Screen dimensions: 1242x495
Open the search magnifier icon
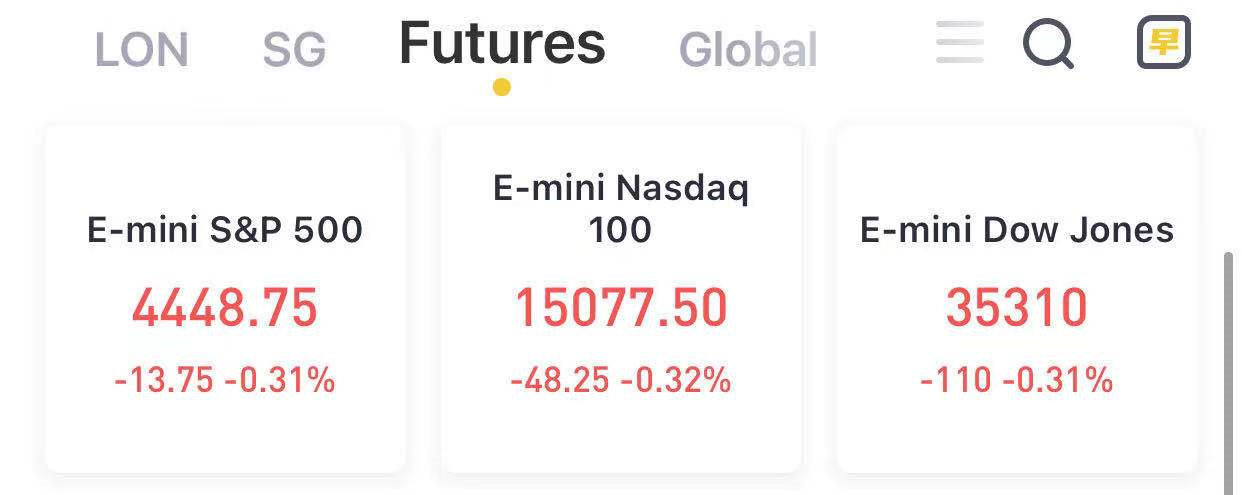click(1049, 44)
